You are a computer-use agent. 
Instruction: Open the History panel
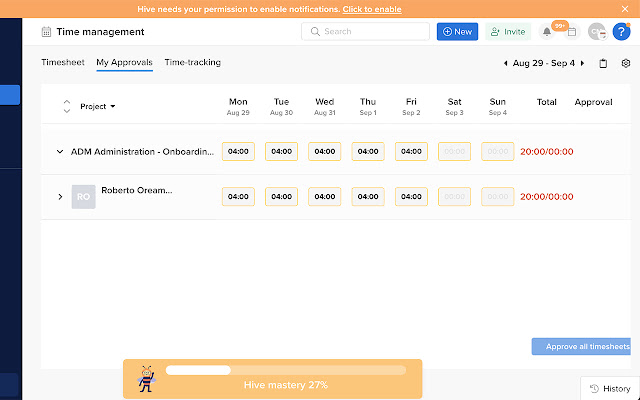tap(610, 389)
